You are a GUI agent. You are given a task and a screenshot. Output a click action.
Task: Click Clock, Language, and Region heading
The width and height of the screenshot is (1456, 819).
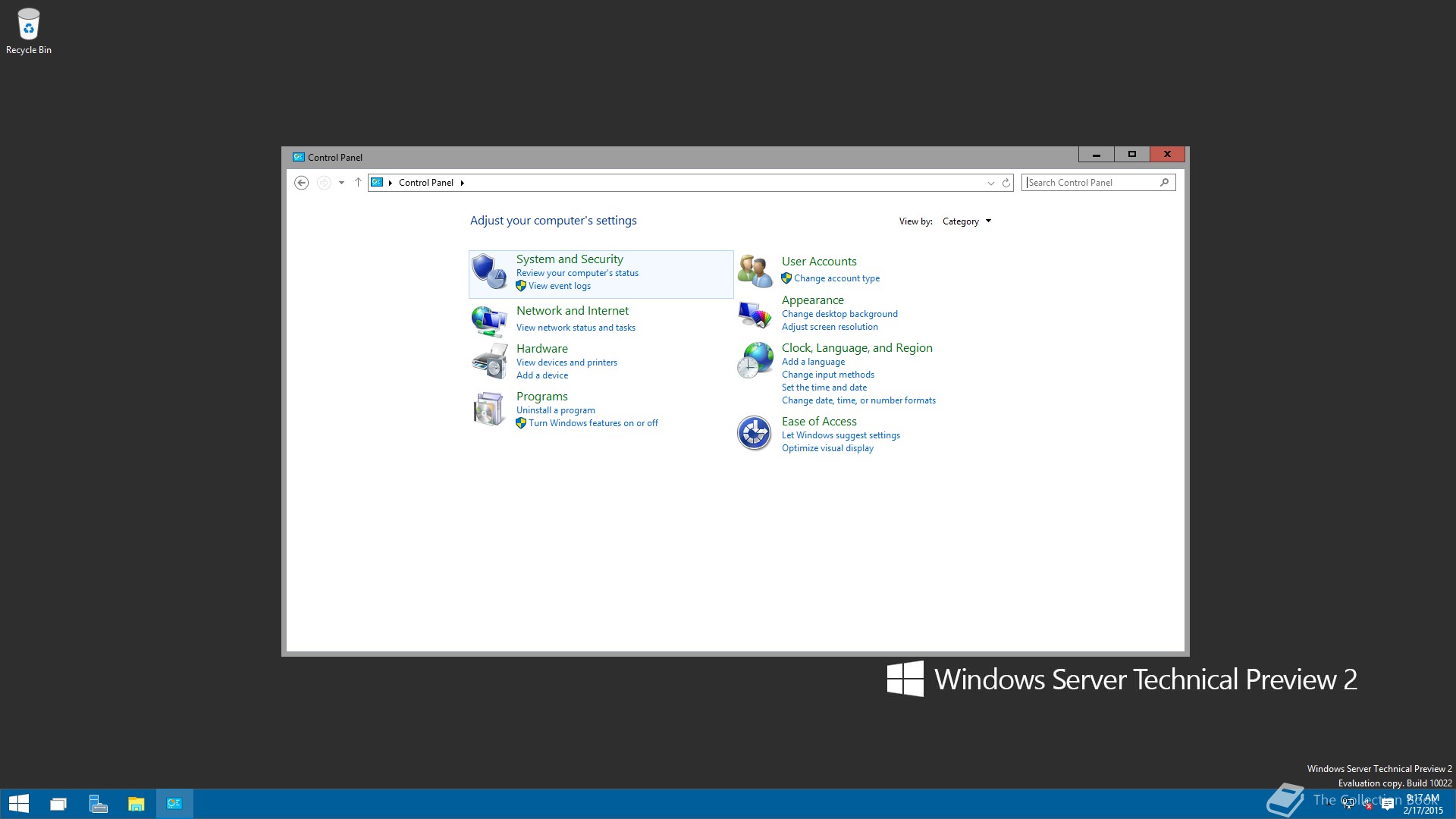click(857, 348)
